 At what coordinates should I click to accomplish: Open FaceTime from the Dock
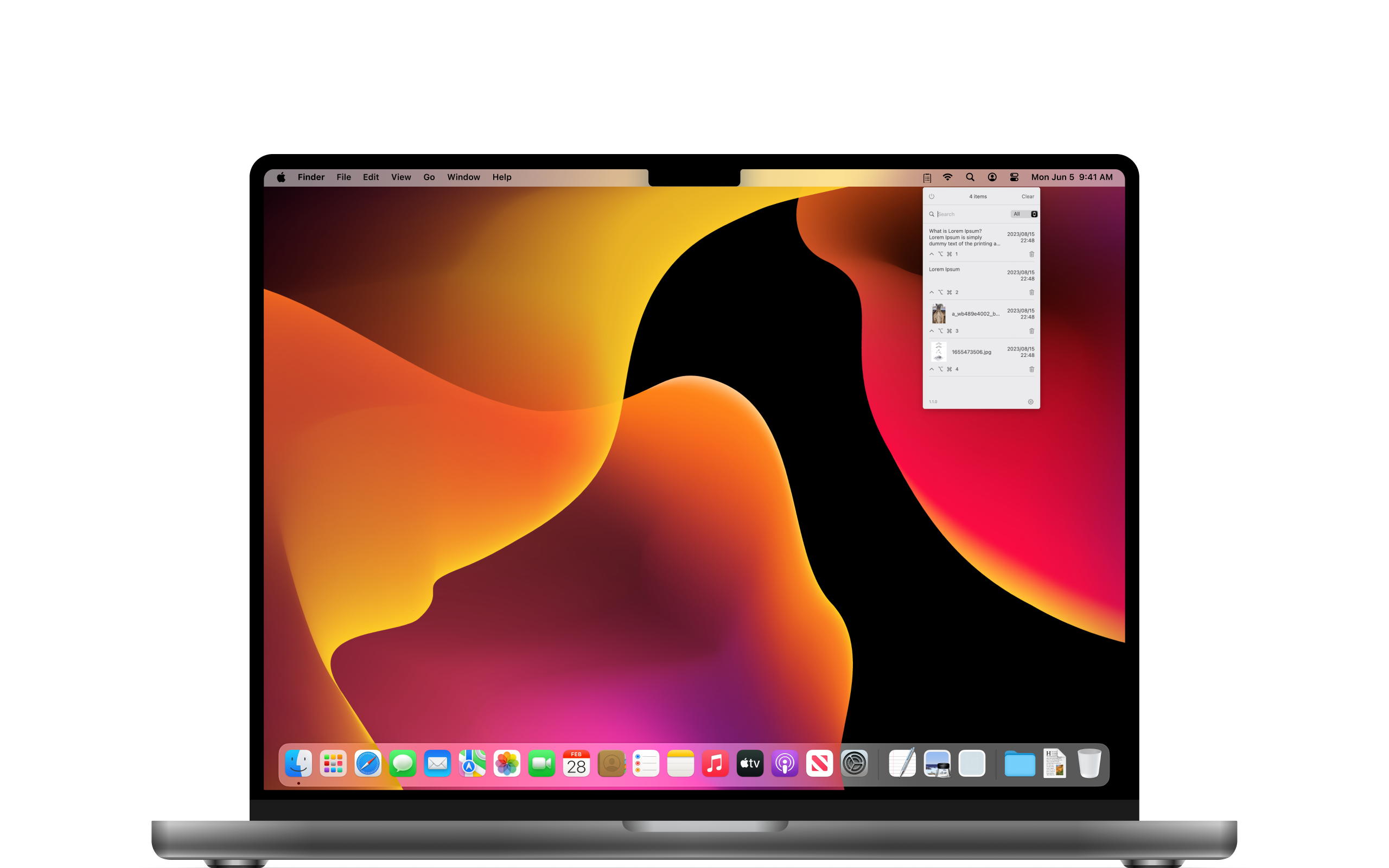(x=542, y=763)
